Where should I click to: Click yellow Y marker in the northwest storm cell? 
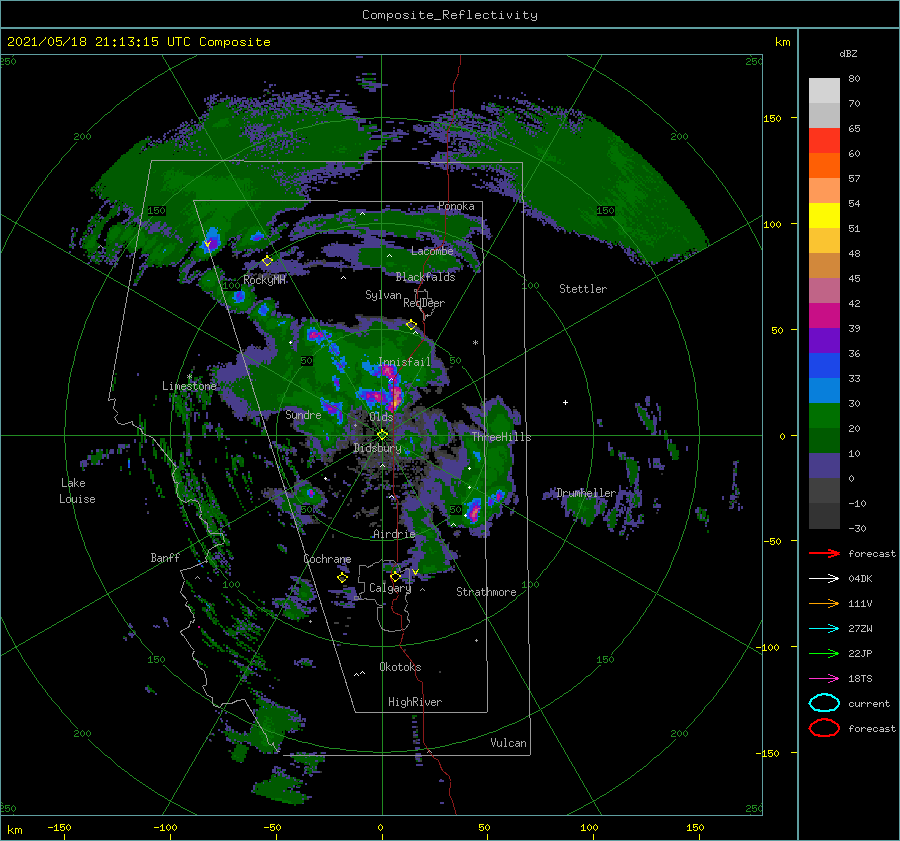[x=208, y=245]
